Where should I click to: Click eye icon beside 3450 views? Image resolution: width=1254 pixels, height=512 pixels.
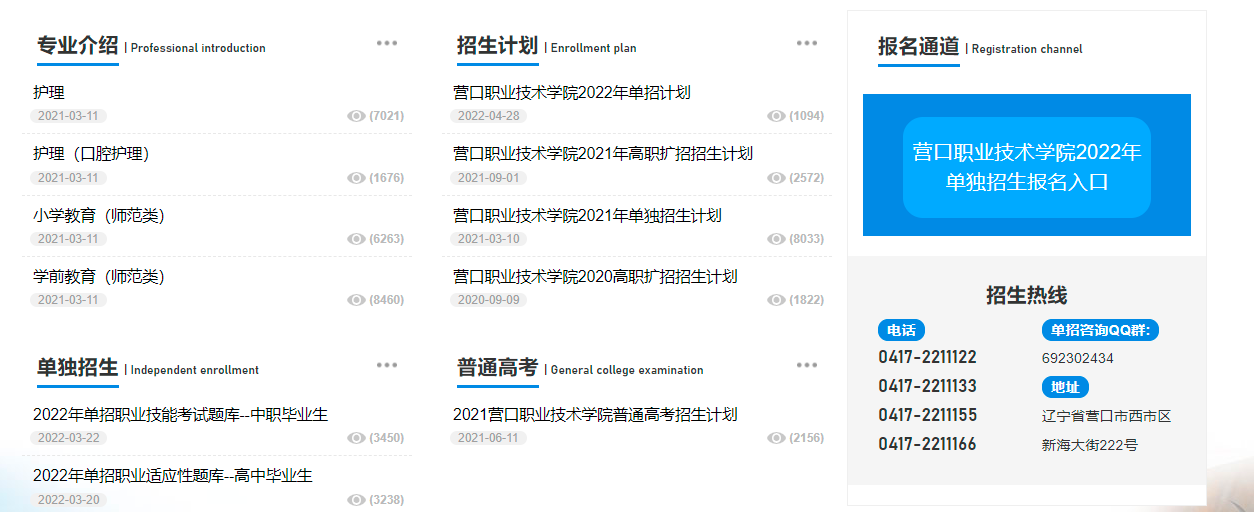click(356, 438)
